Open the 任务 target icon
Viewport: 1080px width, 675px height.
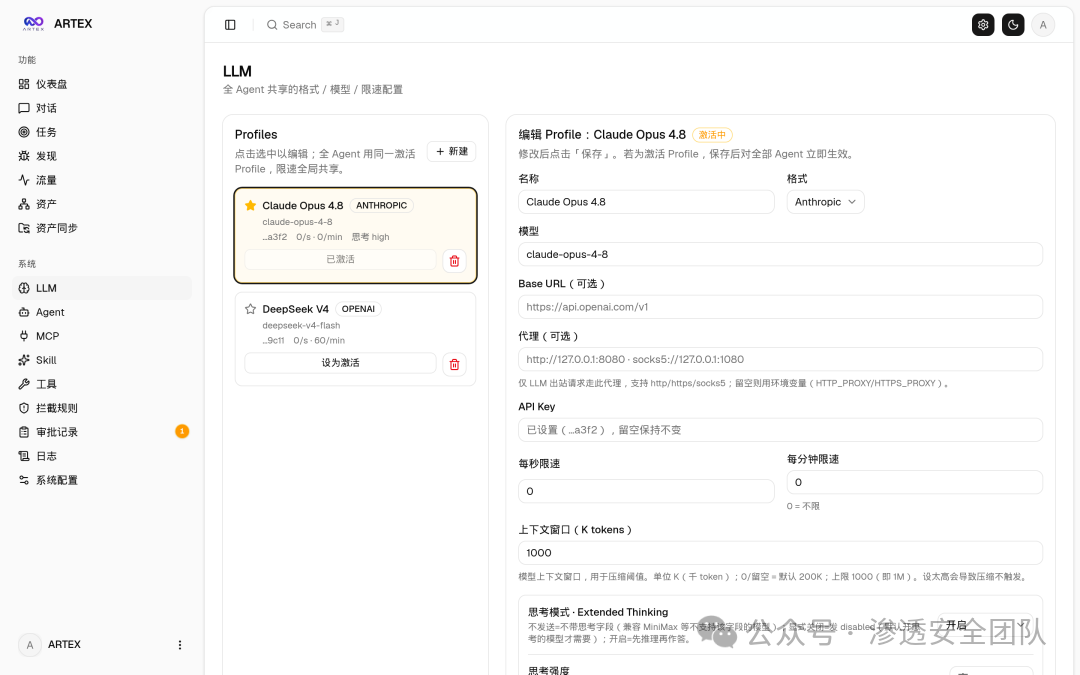[x=24, y=132]
